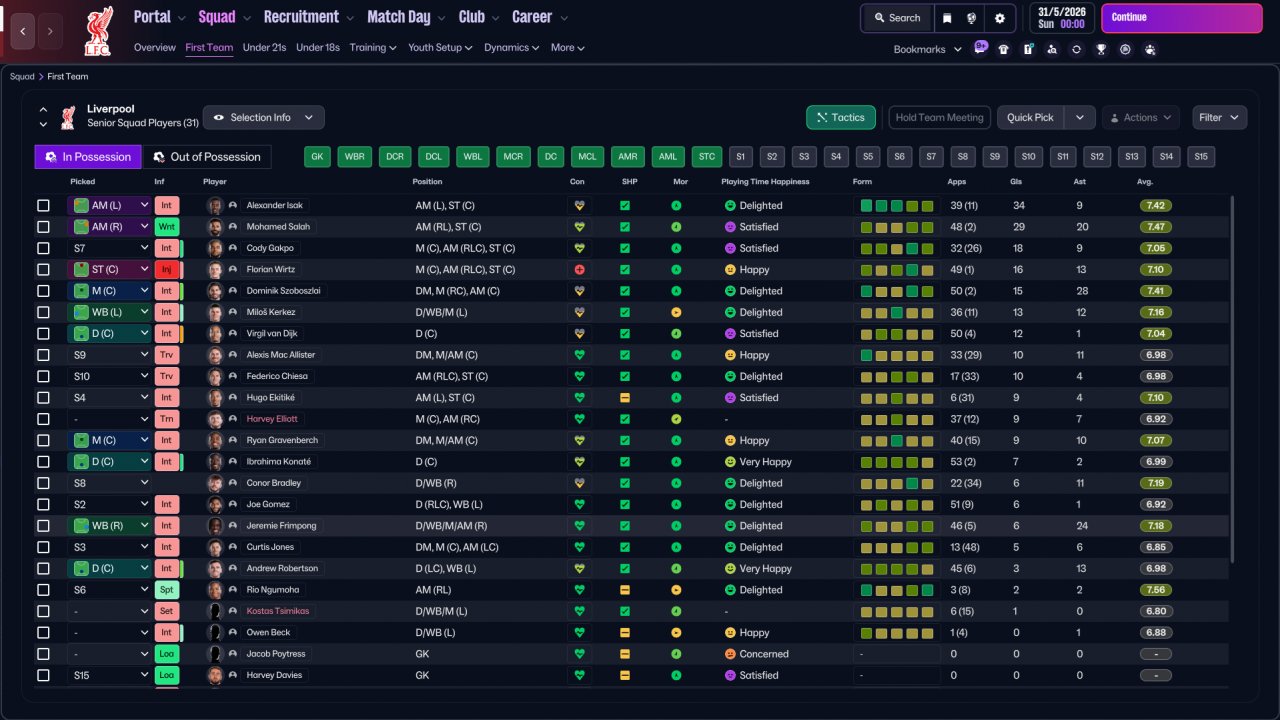The height and width of the screenshot is (720, 1280).
Task: Click Alexander Isak's condition heart icon
Action: click(x=578, y=206)
